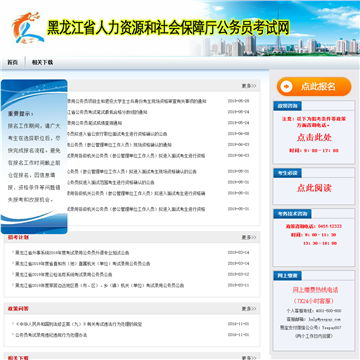Viewport: 360px width, 360px height.
Task: Open the red 点此阅读 link
Action: (x=314, y=188)
